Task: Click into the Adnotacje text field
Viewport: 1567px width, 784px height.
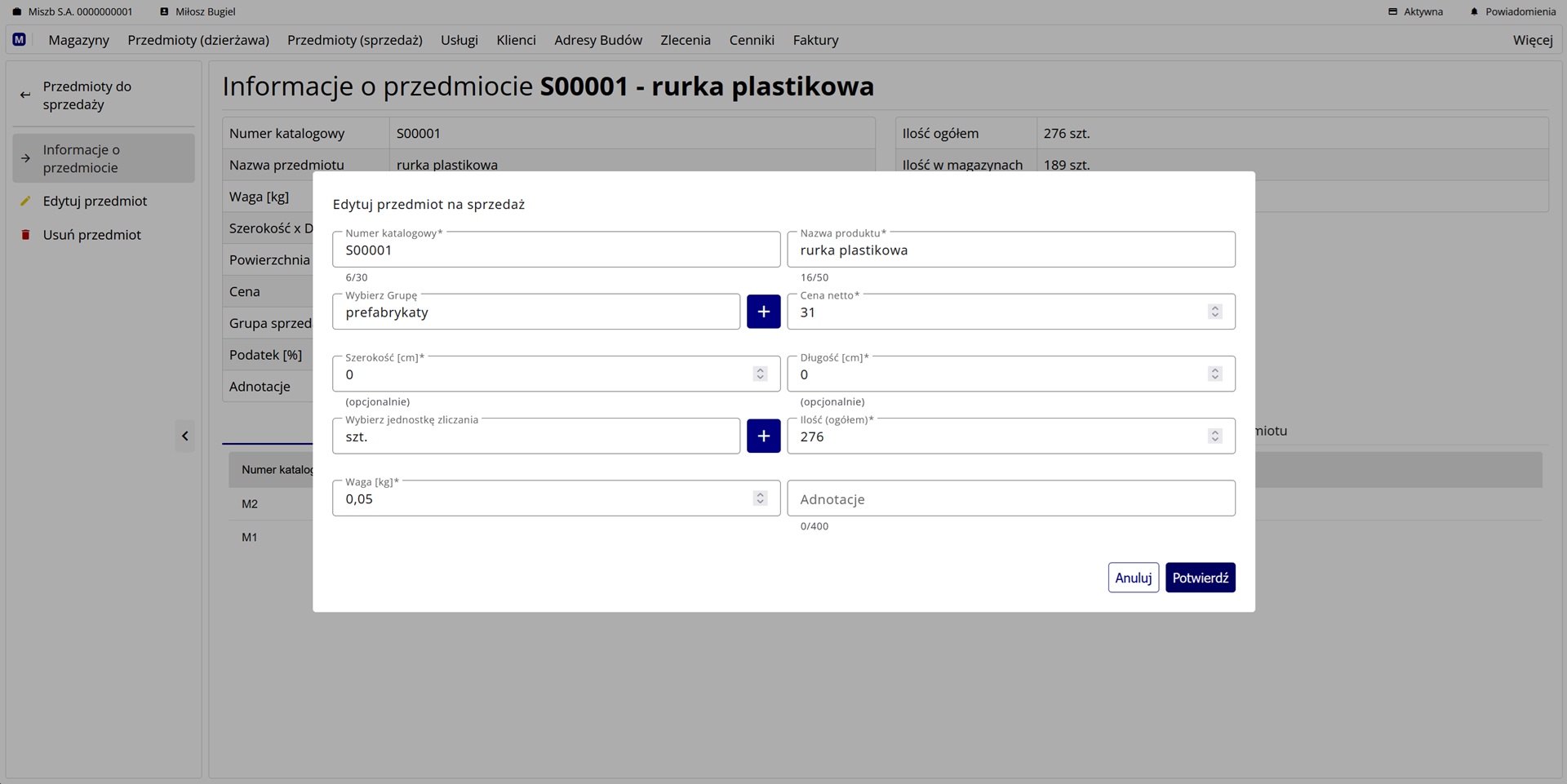Action: [1010, 498]
